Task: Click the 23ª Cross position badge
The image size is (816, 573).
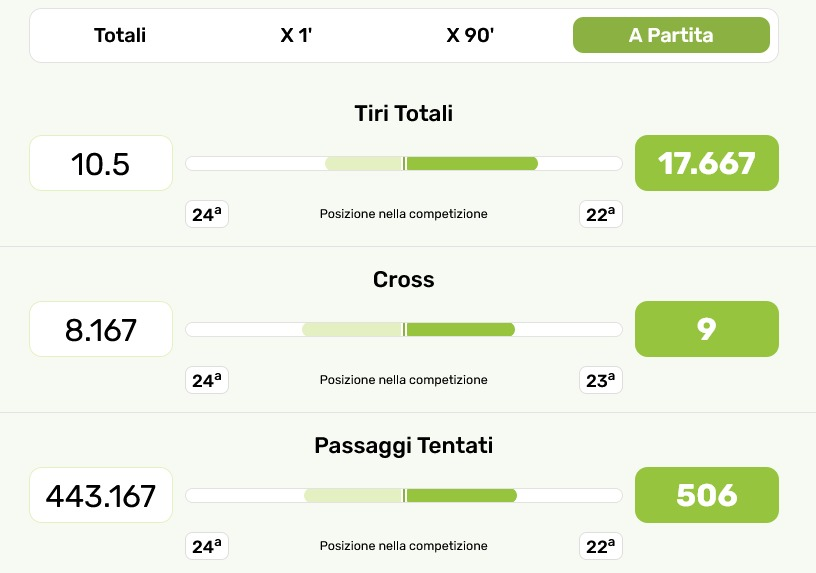Action: 601,380
